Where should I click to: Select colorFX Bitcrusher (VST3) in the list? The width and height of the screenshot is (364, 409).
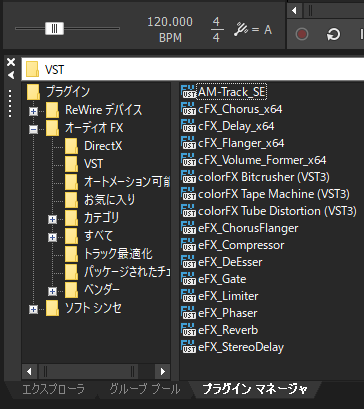pos(264,177)
